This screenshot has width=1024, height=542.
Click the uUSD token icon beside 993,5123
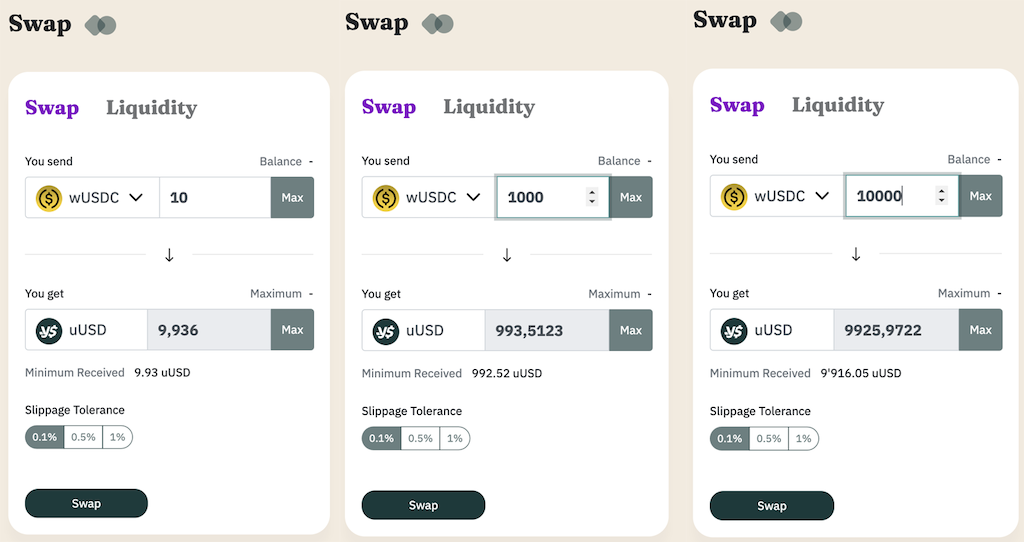coord(386,331)
